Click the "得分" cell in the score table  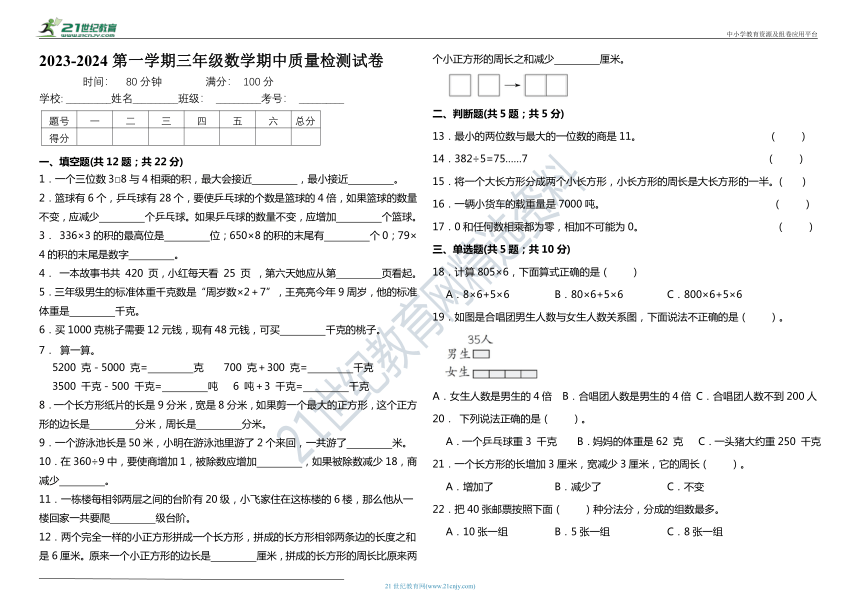pos(59,138)
